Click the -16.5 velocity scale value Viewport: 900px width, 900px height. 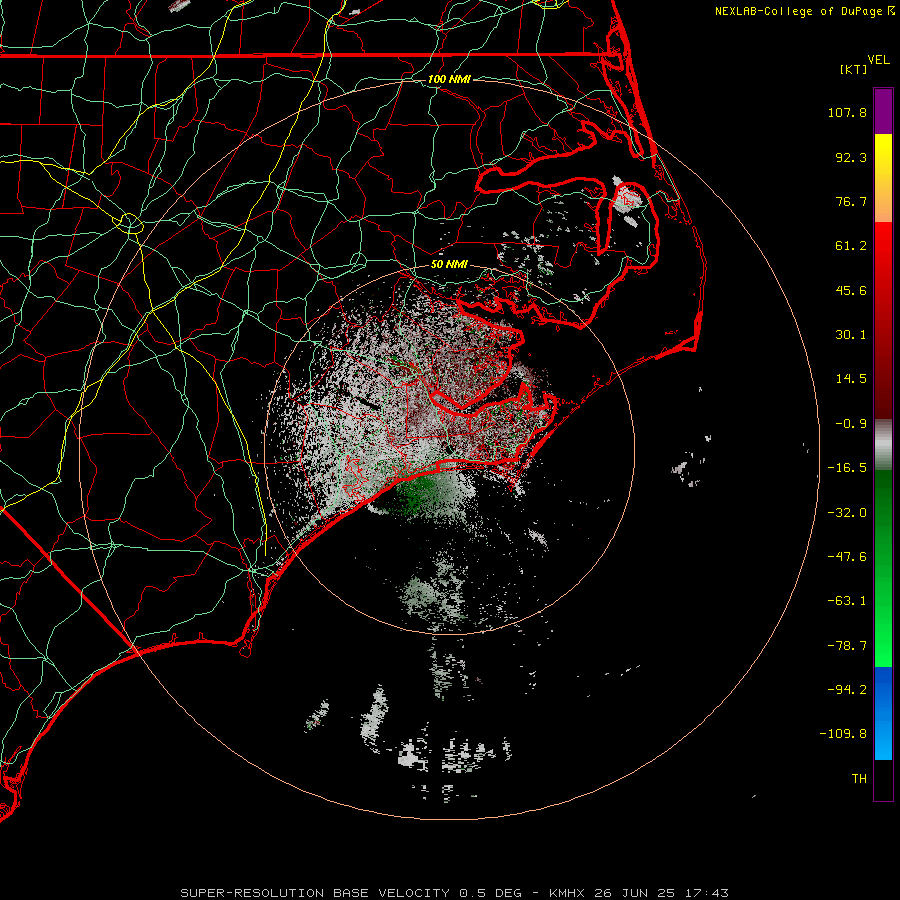pyautogui.click(x=847, y=468)
